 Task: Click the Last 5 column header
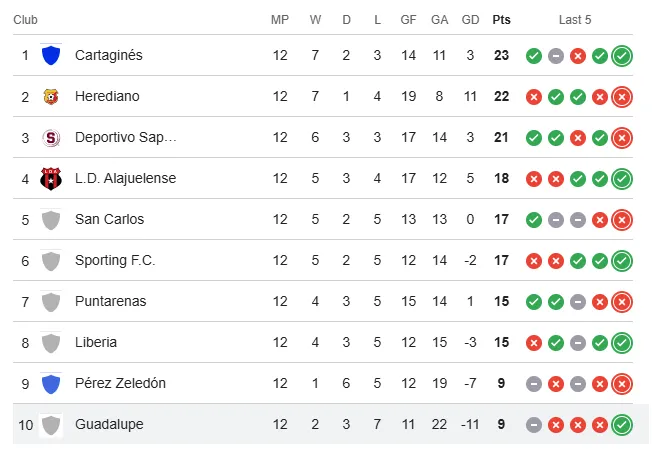[575, 20]
